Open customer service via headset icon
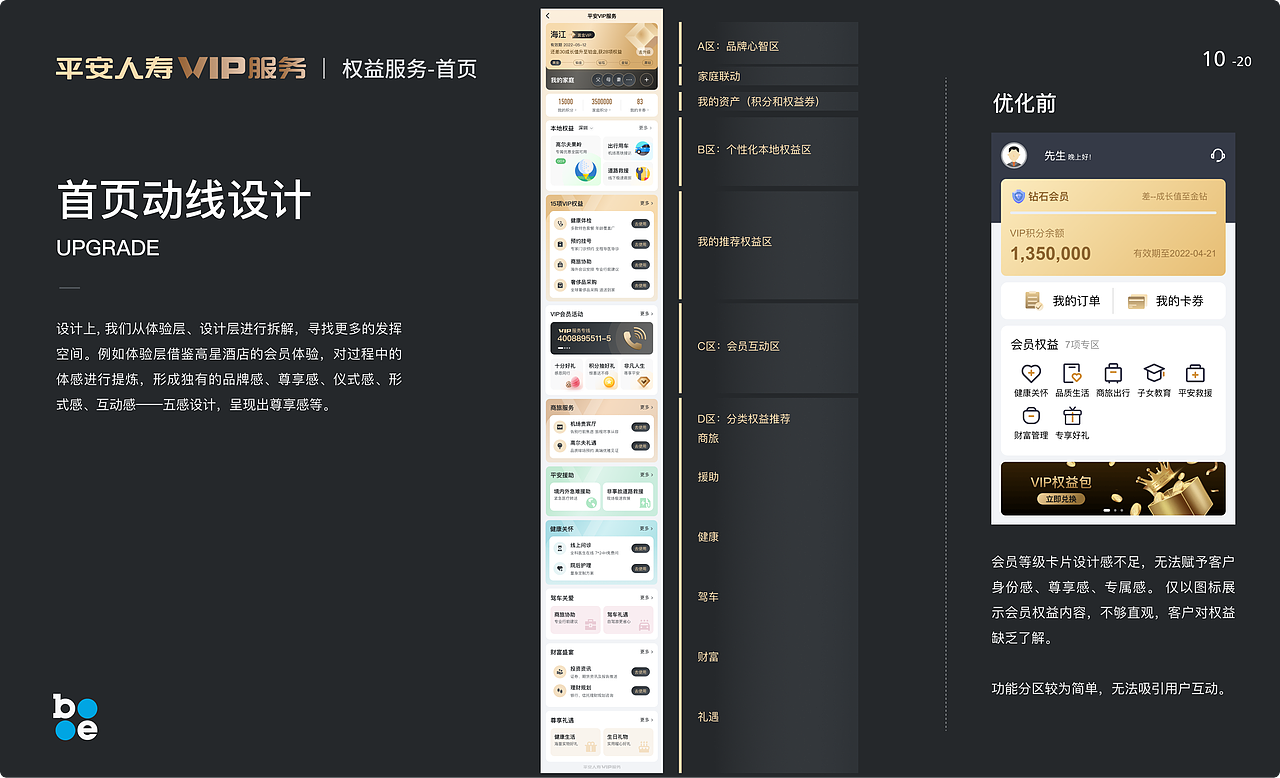The width and height of the screenshot is (1280, 778). [1217, 155]
